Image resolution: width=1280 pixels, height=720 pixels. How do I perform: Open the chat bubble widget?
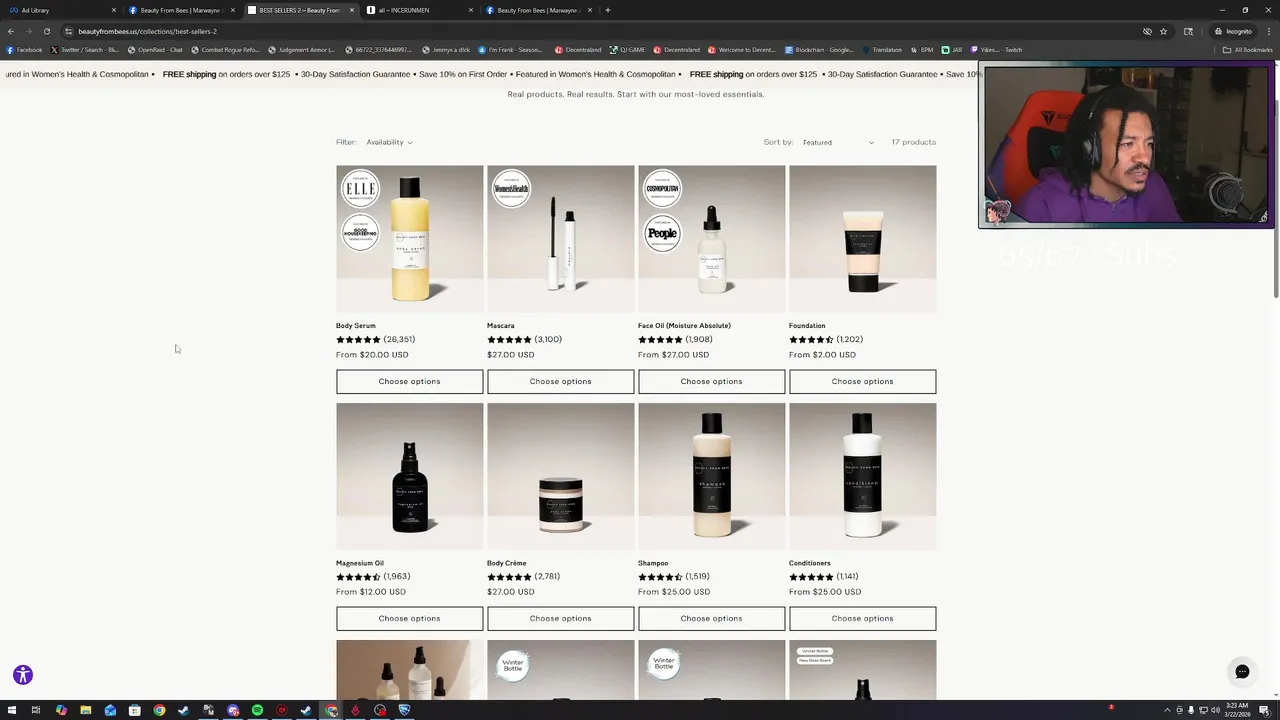(x=1242, y=672)
